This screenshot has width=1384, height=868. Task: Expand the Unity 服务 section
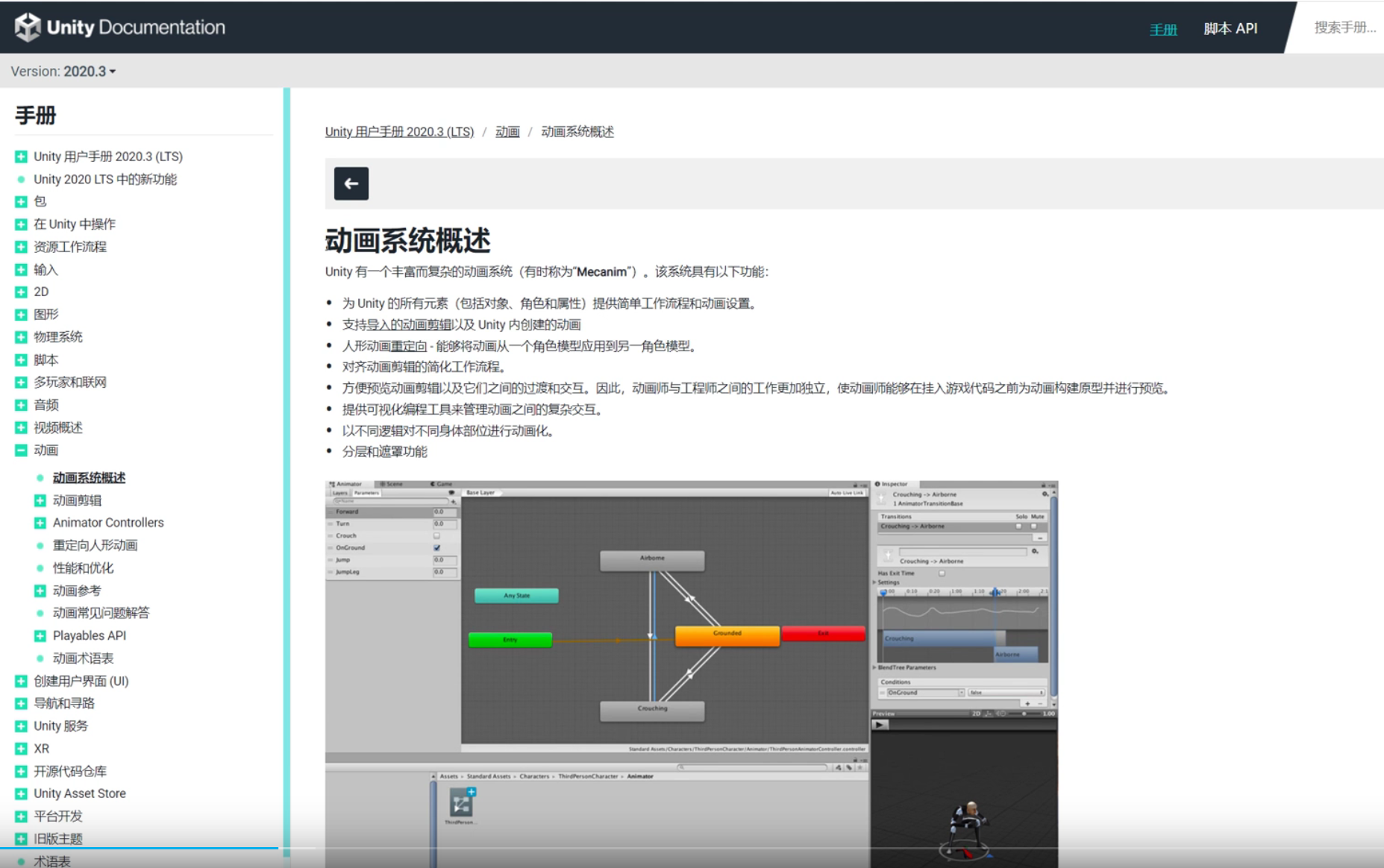tap(21, 726)
